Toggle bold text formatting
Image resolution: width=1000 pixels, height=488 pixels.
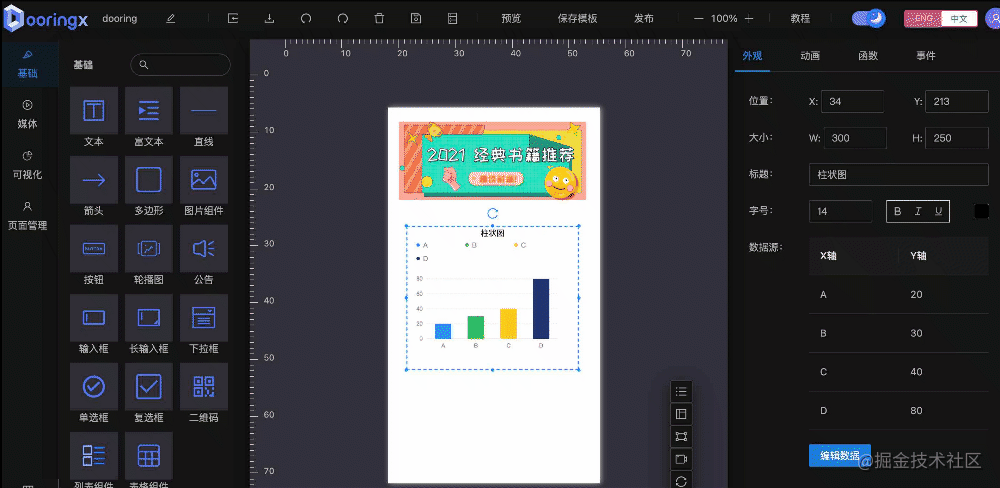[x=897, y=211]
